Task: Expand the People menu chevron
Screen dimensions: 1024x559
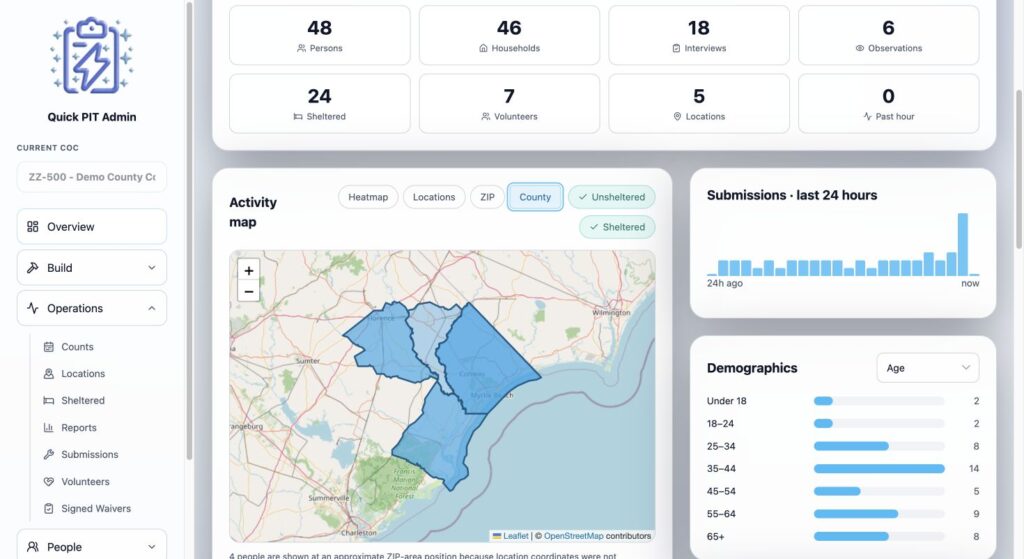Action: (152, 547)
